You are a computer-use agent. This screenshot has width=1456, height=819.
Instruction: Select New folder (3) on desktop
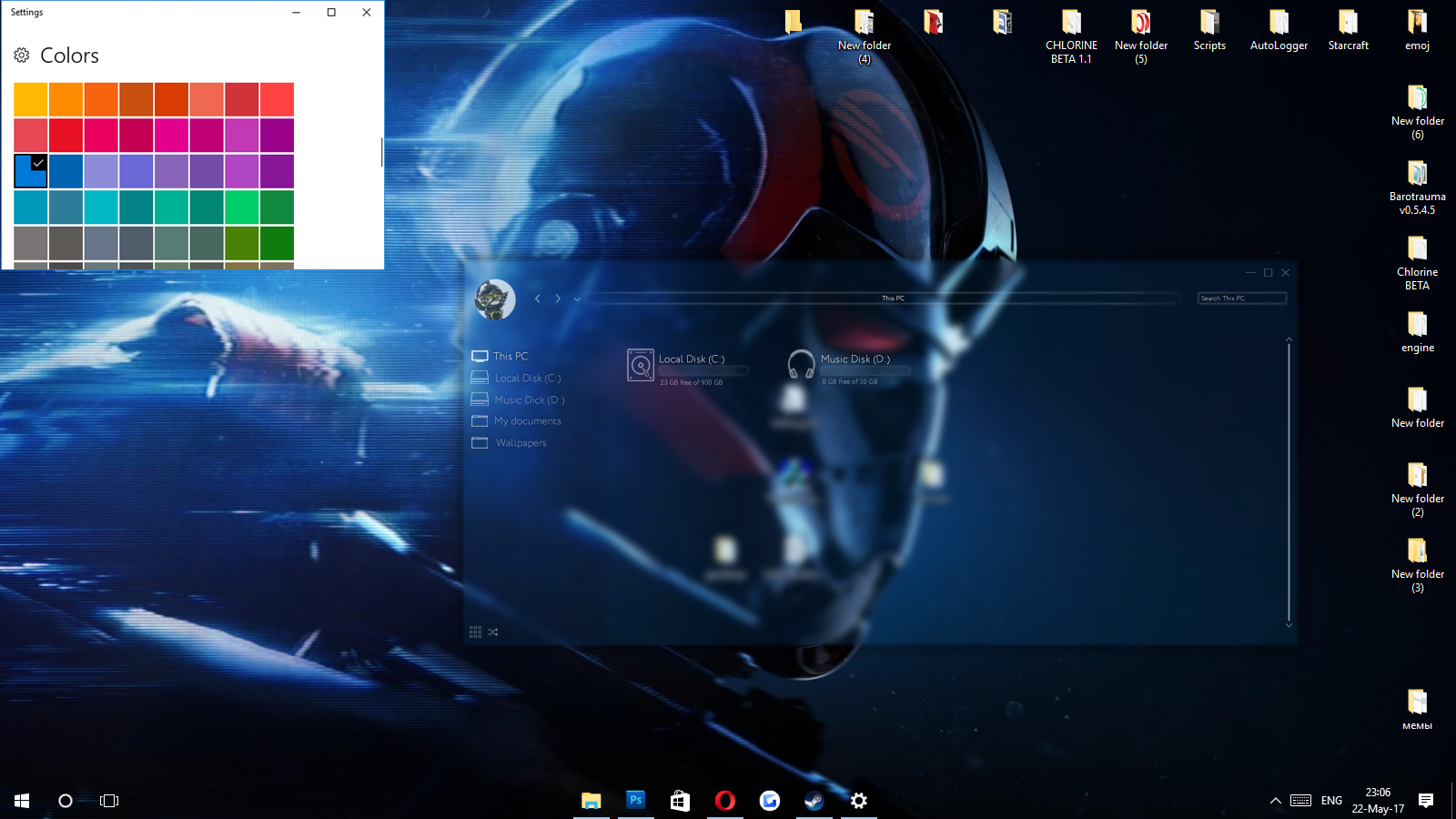click(1417, 565)
